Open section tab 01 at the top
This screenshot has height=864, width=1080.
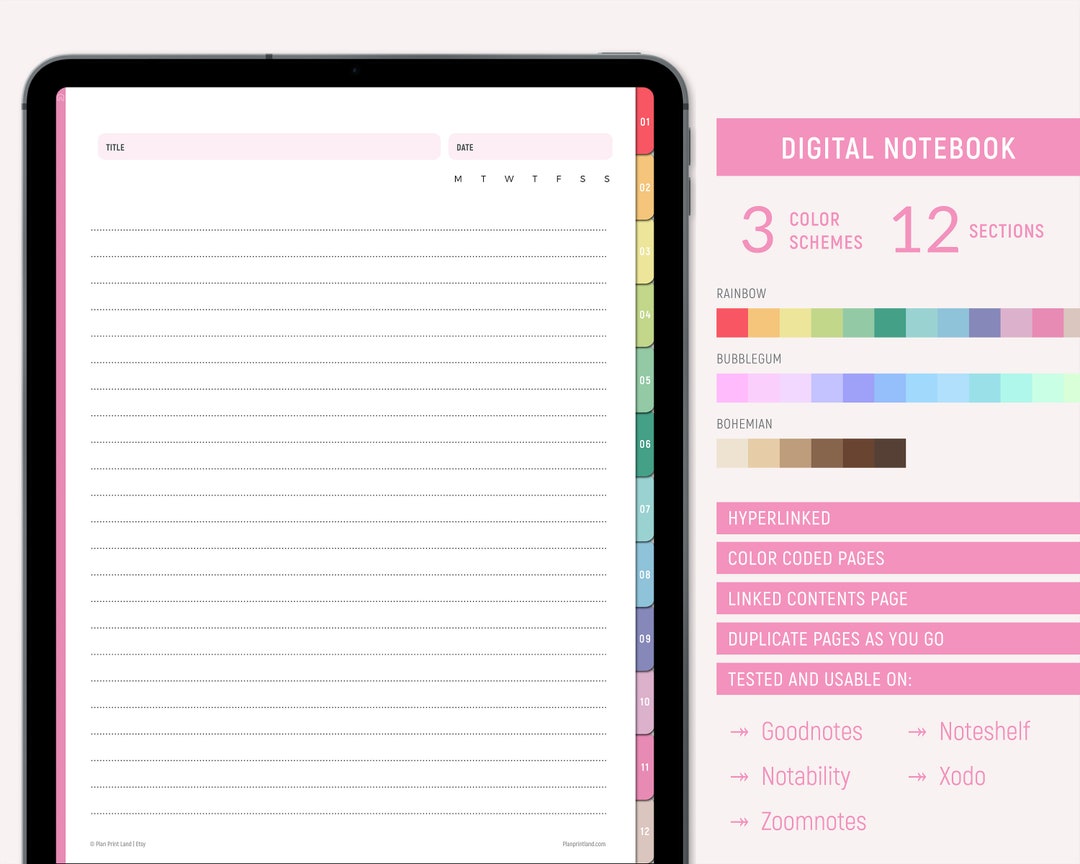pos(646,123)
